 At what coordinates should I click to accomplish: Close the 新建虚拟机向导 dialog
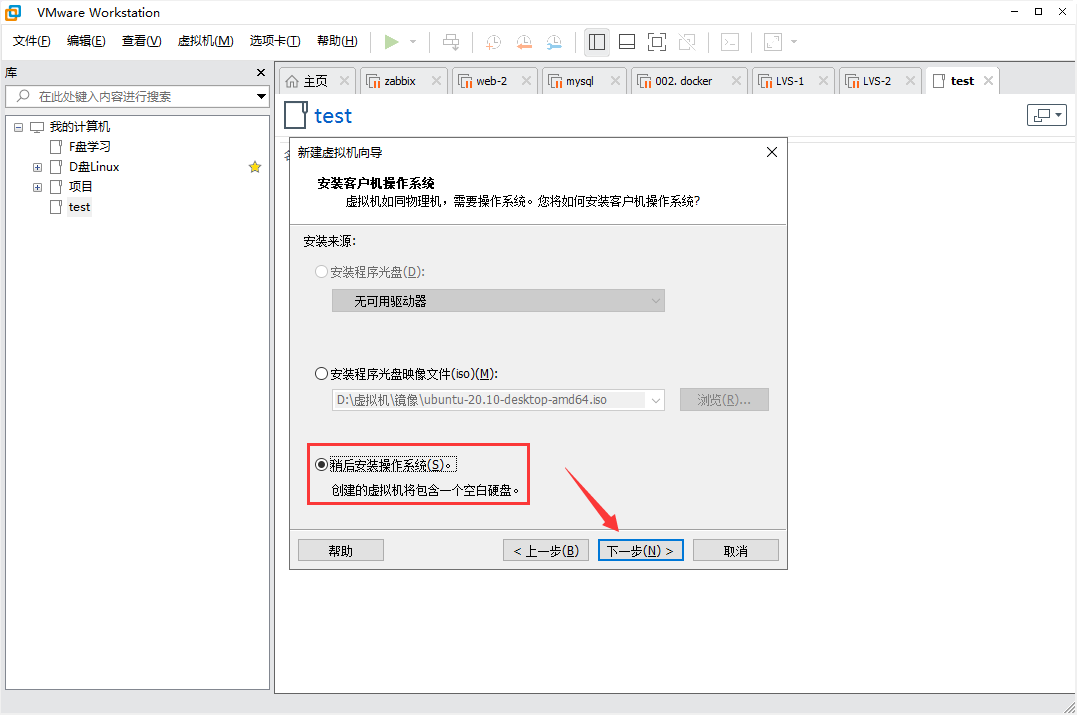tap(772, 152)
